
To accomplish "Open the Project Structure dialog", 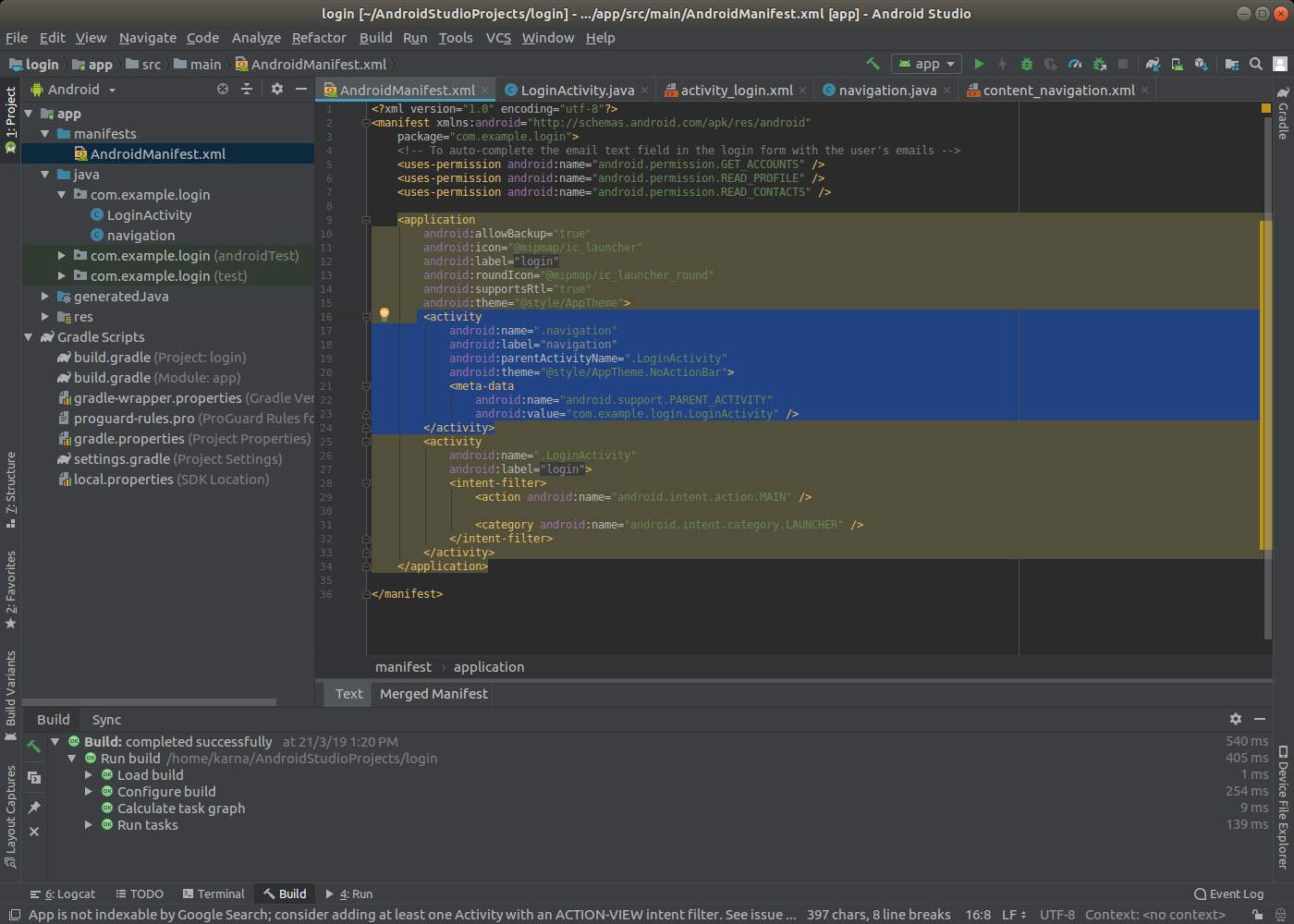I will click(x=1231, y=64).
